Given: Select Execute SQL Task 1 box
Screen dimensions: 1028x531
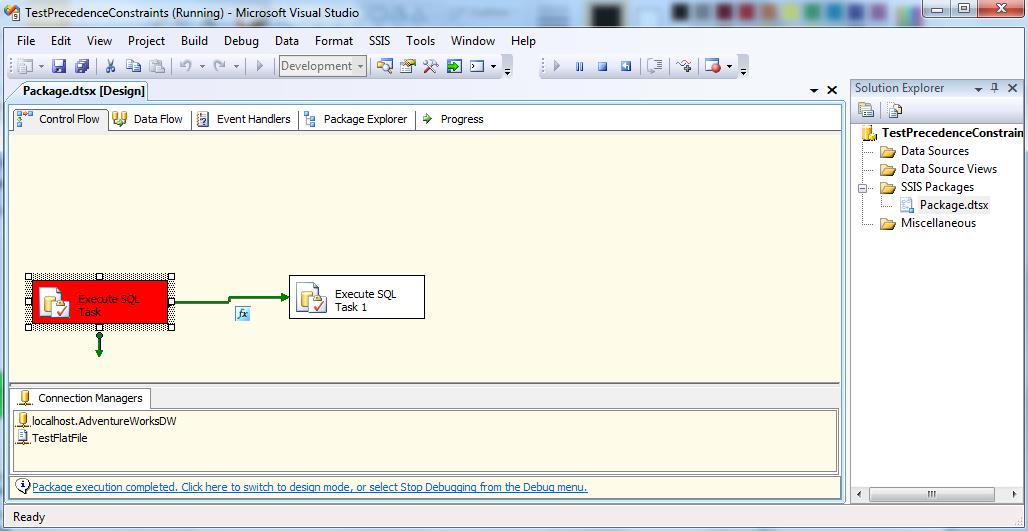Looking at the screenshot, I should point(357,298).
